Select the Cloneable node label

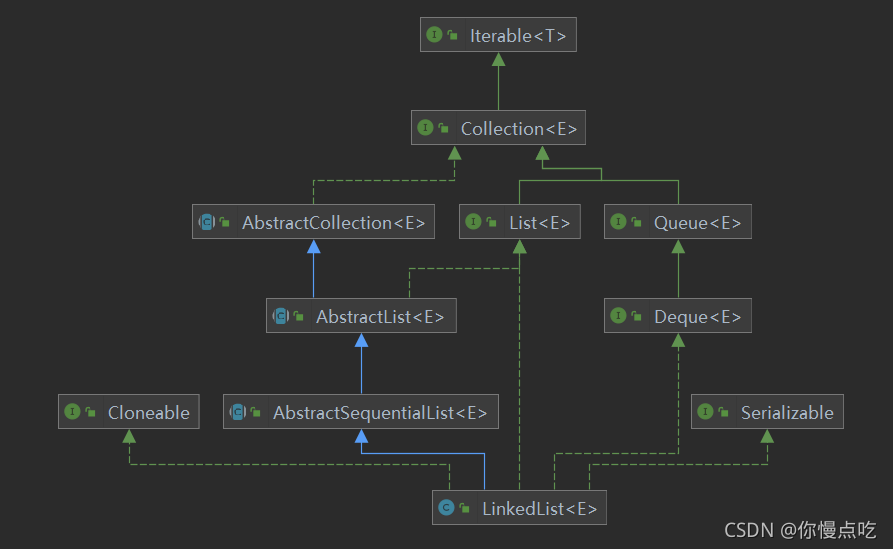pos(149,412)
